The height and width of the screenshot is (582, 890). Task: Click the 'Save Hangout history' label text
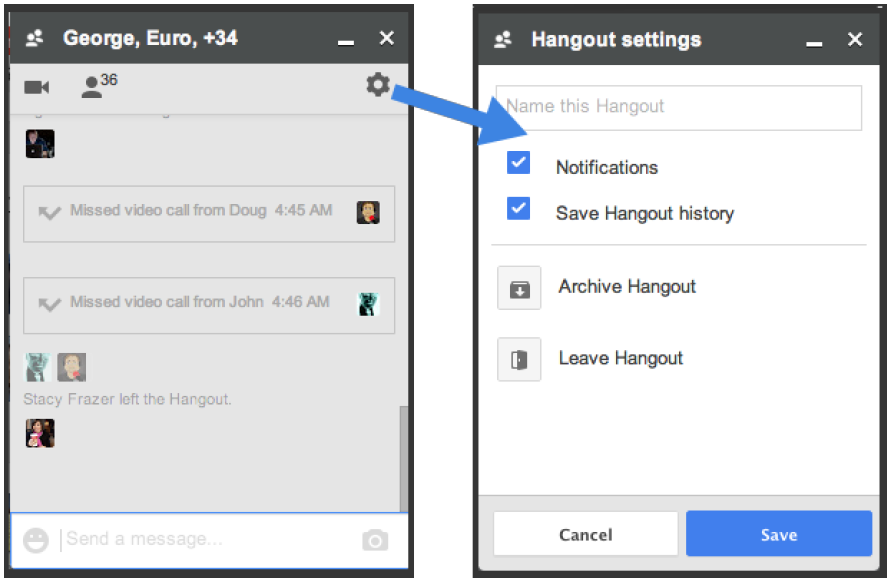[x=645, y=213]
